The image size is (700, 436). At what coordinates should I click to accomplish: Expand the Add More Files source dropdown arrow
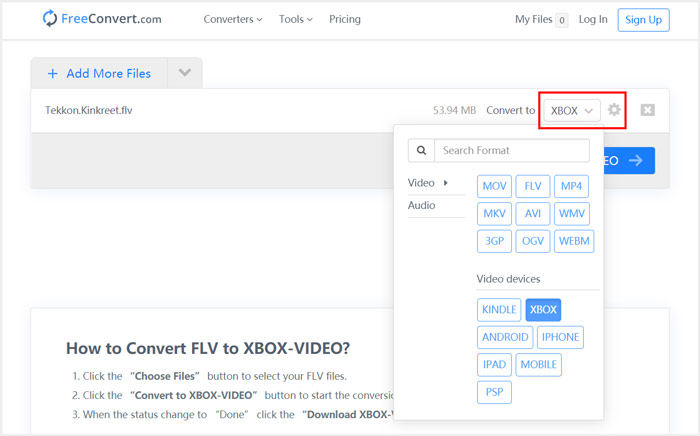[x=185, y=73]
